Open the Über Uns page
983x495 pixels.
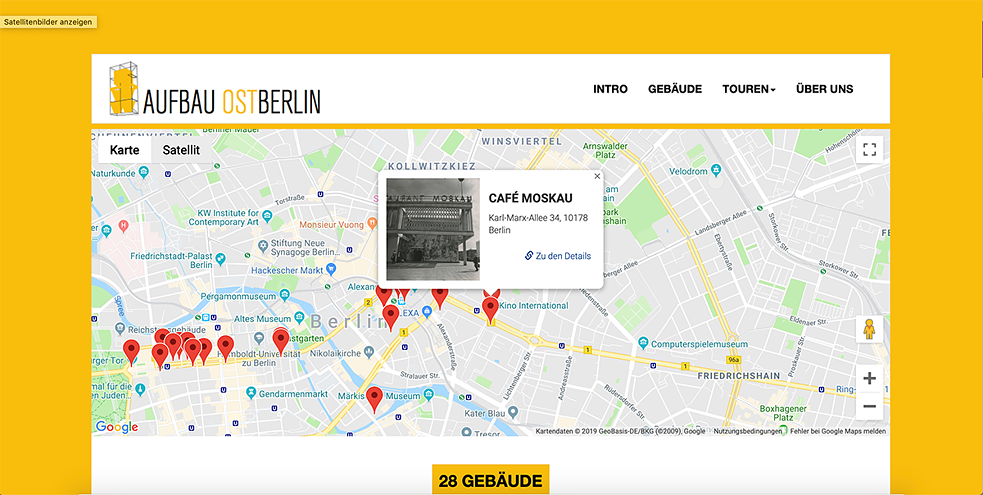[824, 89]
